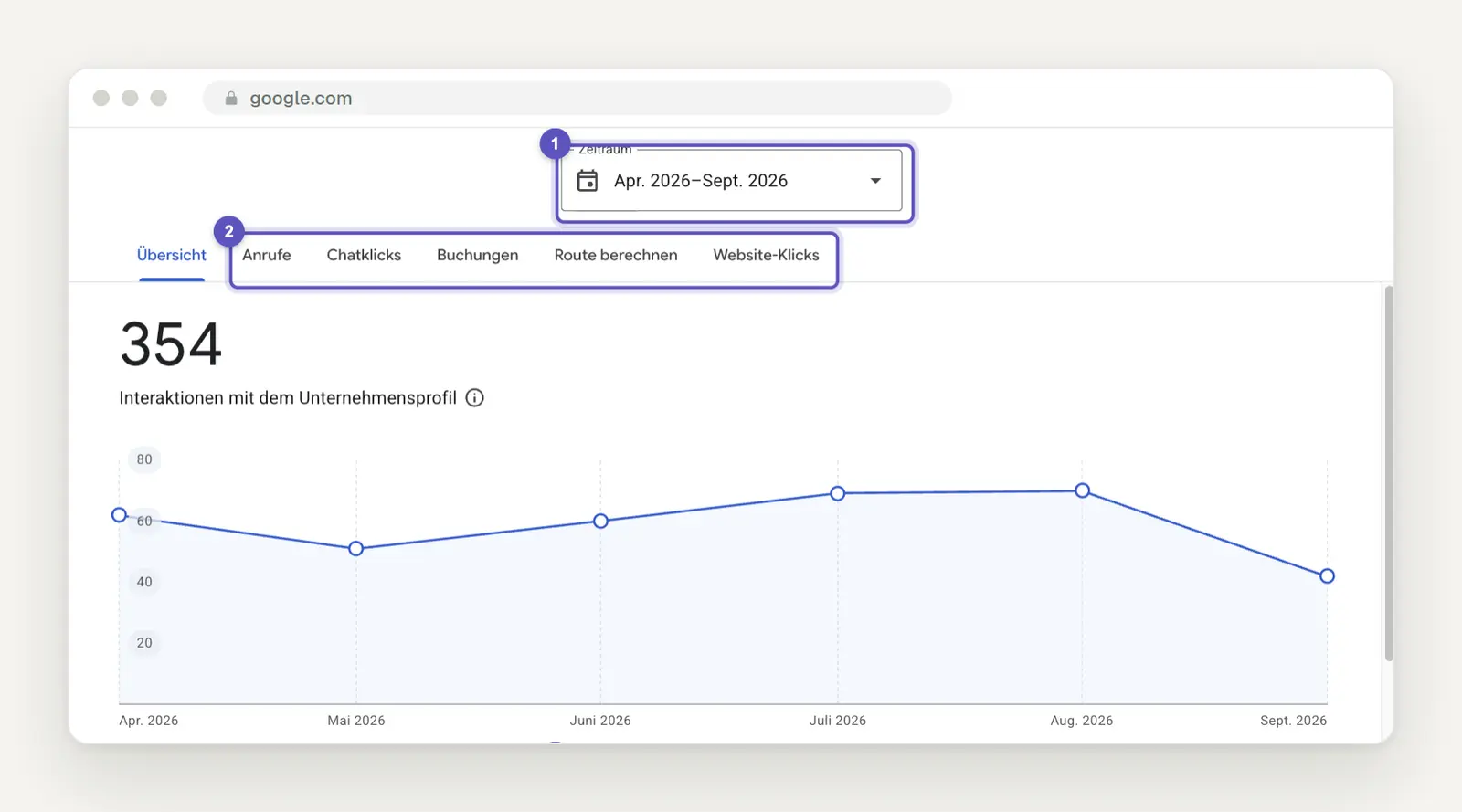Click the text Interaktionen mit dem Unternehmensprofil
Viewport: 1462px width, 812px height.
[288, 397]
